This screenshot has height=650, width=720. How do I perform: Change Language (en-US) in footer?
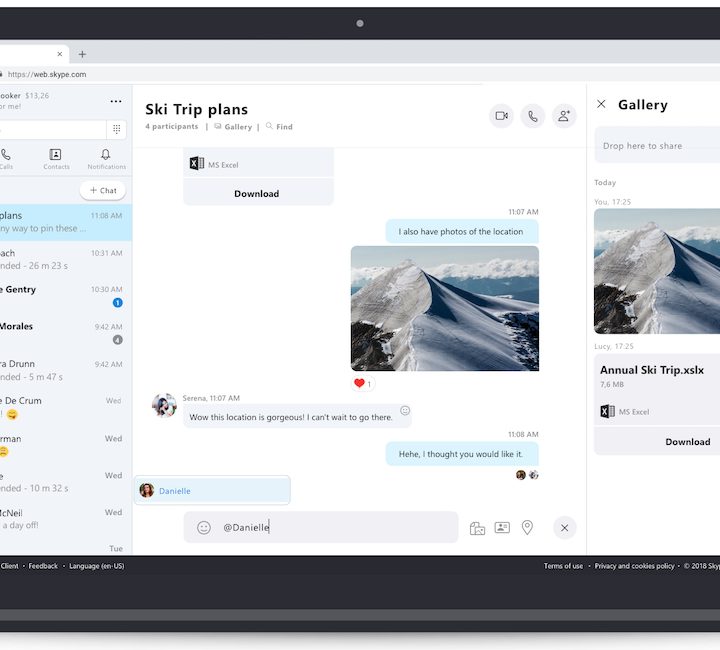coord(96,566)
